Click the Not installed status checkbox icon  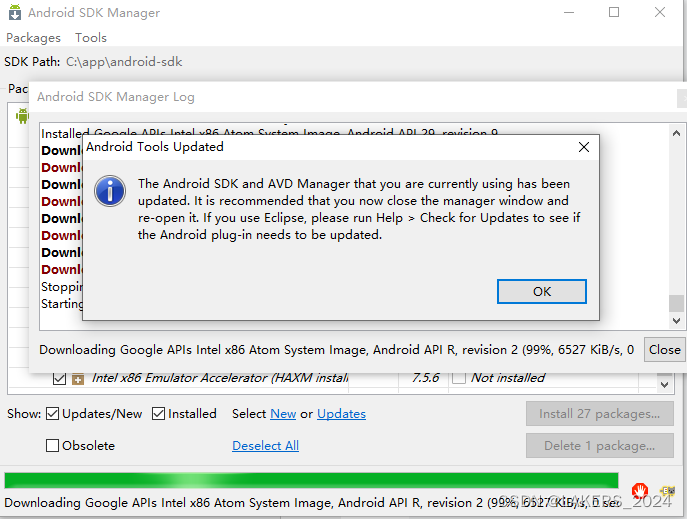pyautogui.click(x=458, y=378)
